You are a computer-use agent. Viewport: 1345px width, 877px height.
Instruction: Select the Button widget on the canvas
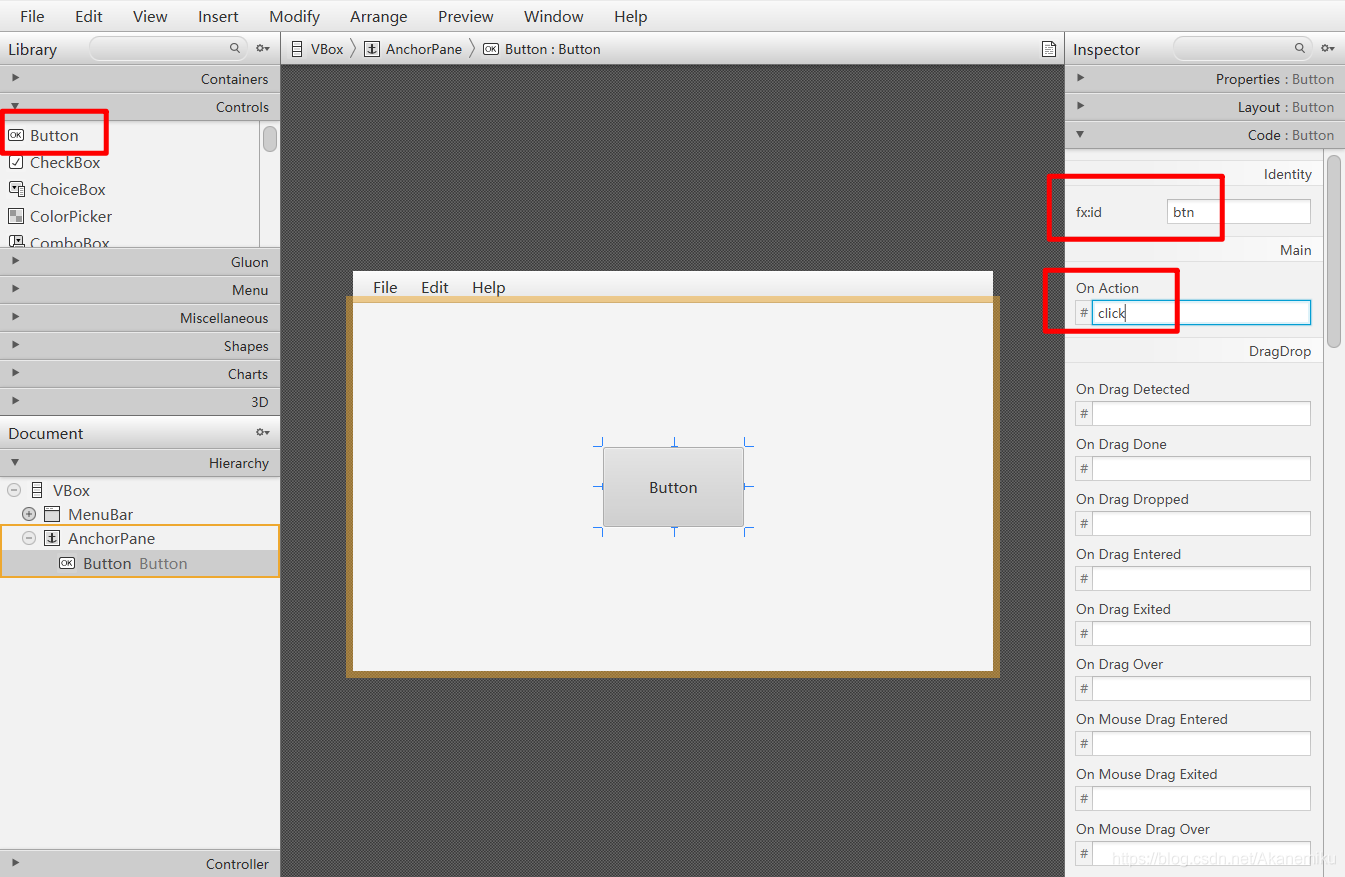click(673, 487)
